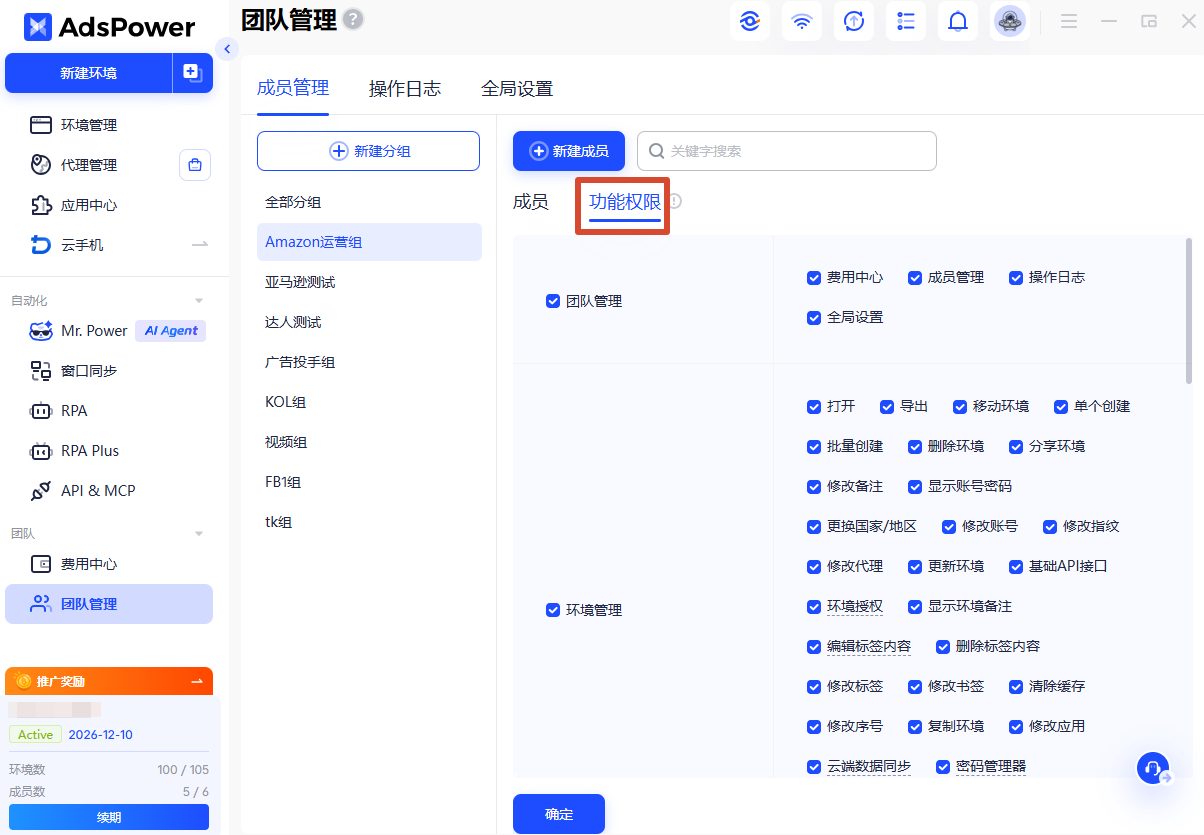Click the Wi-Fi network icon

tap(802, 21)
